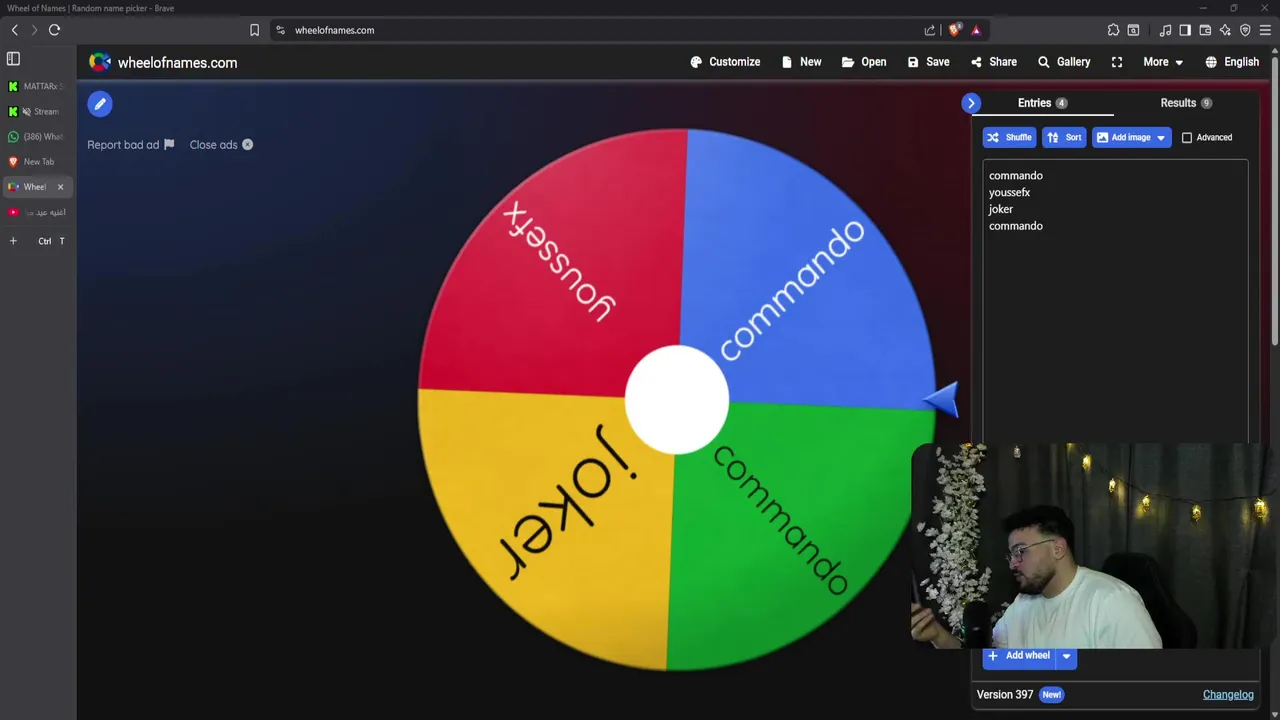Screen dimensions: 1280x720
Task: Click the Report bad ad link
Action: point(131,145)
